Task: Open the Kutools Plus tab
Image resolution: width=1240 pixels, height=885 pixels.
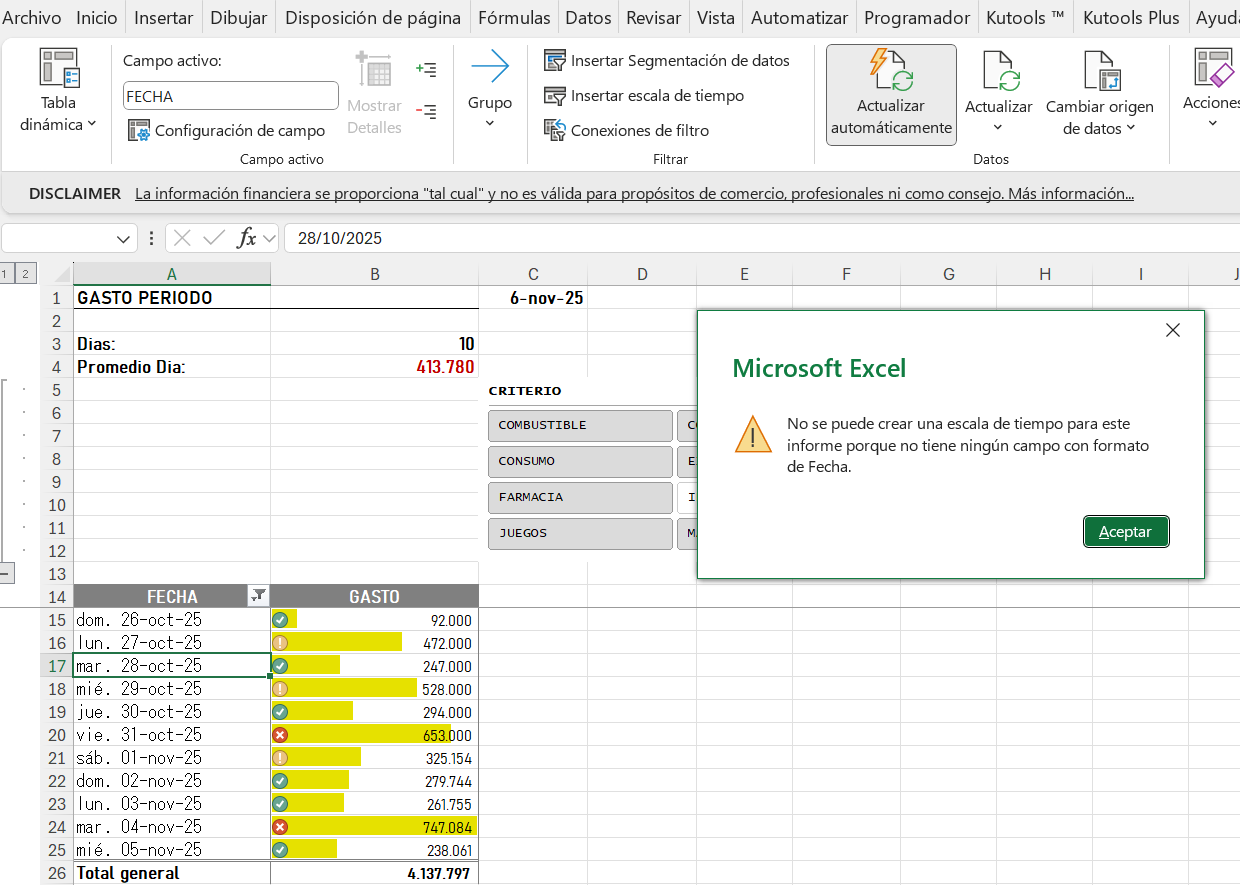Action: [x=1131, y=18]
